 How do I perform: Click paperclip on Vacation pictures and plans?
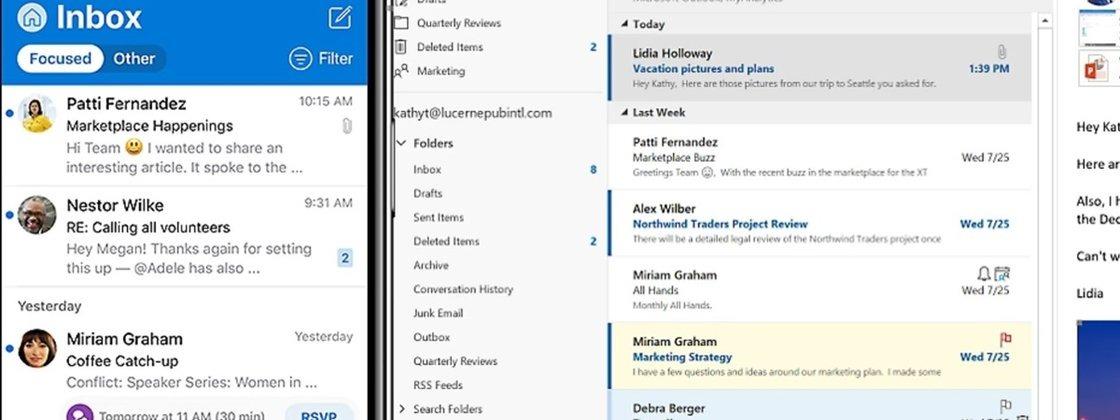pos(1001,52)
